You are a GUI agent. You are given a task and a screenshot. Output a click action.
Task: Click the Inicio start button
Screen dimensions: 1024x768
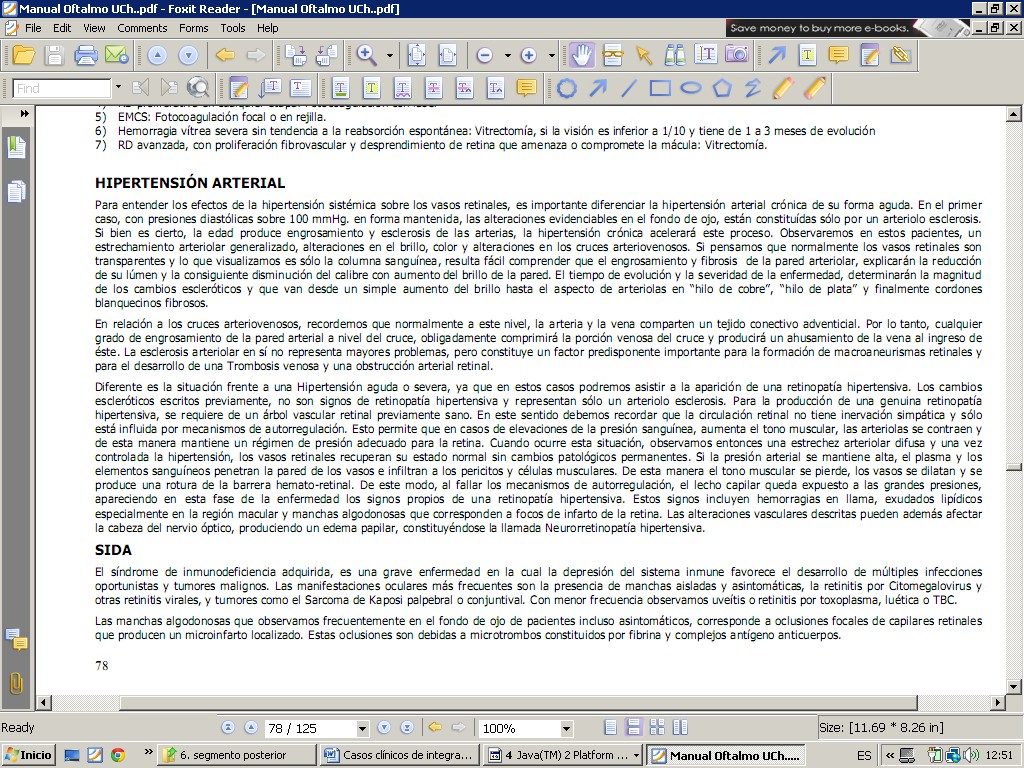[28, 755]
